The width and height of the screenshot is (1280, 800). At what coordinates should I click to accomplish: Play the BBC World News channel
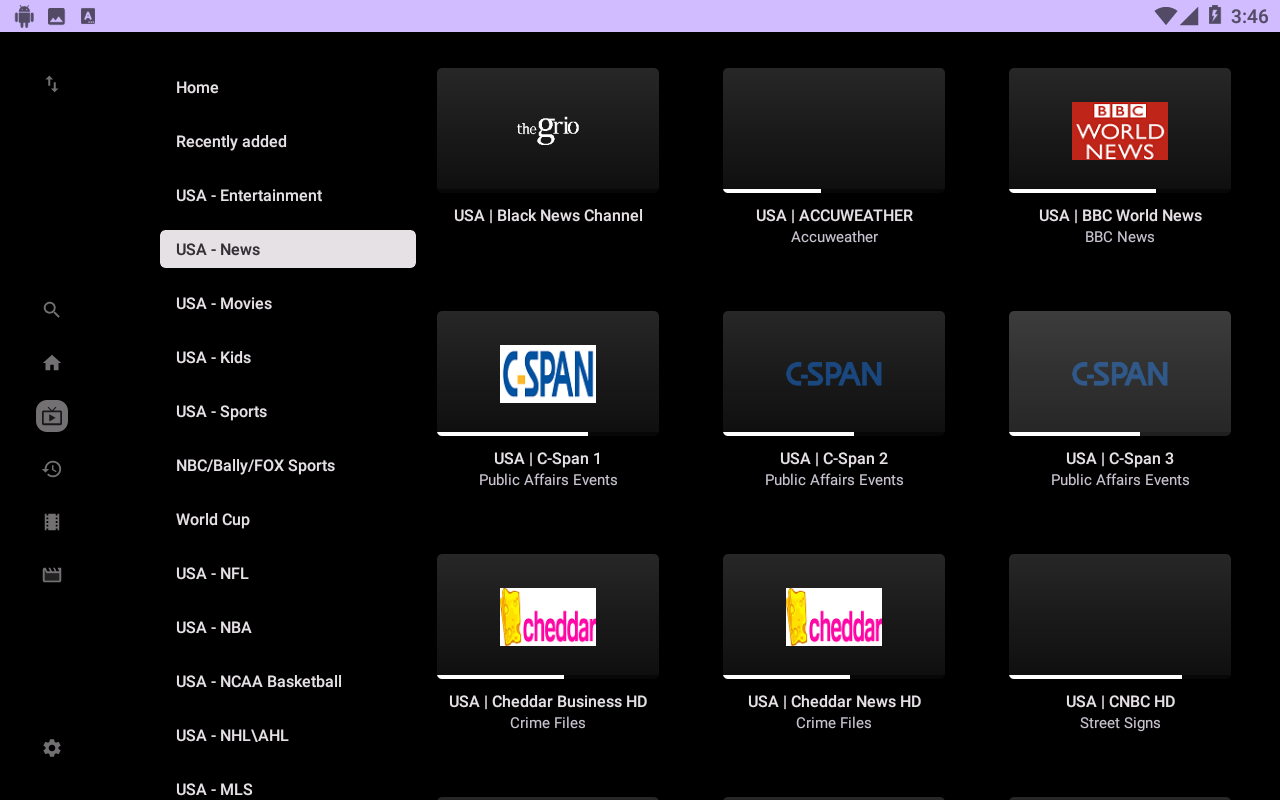coord(1119,130)
